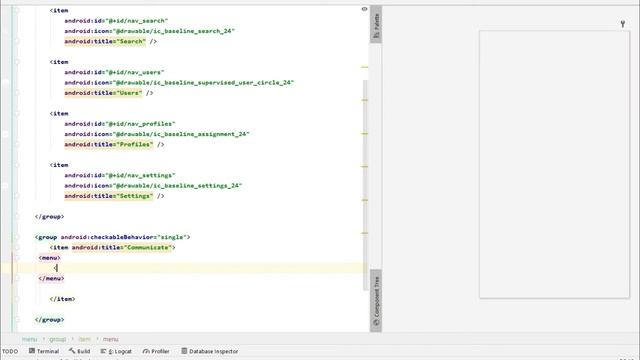Collapse the nav_users item block
640x360 pixels.
tap(17, 62)
